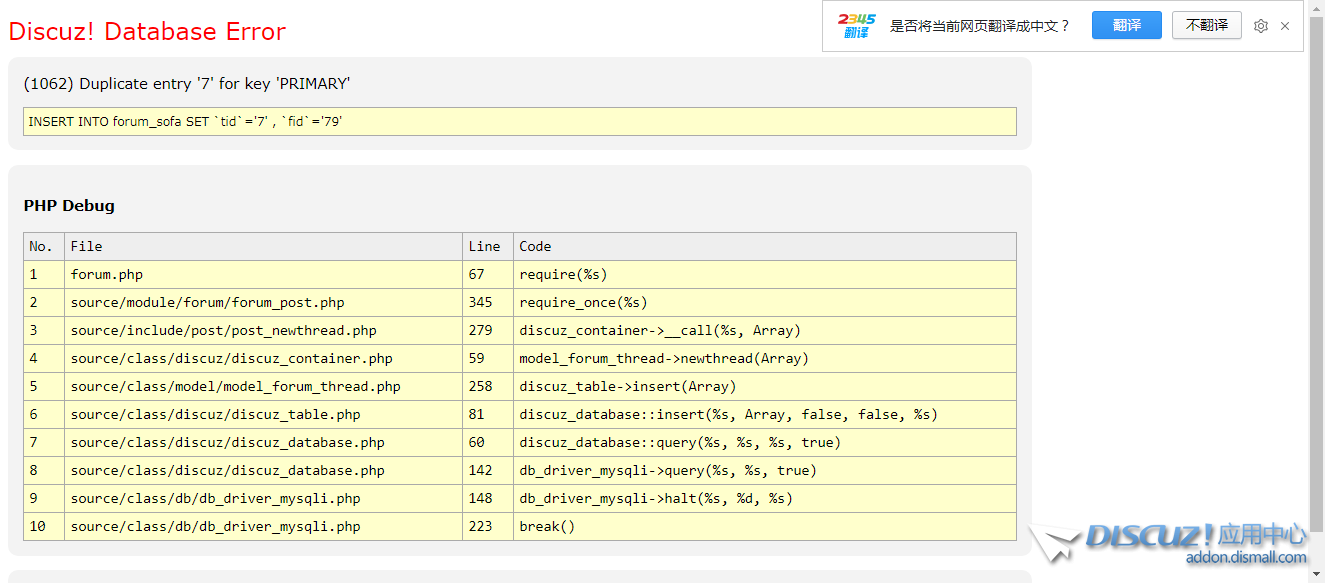Click the model_forum_thread.php file row
The width and height of the screenshot is (1325, 583).
pos(263,386)
